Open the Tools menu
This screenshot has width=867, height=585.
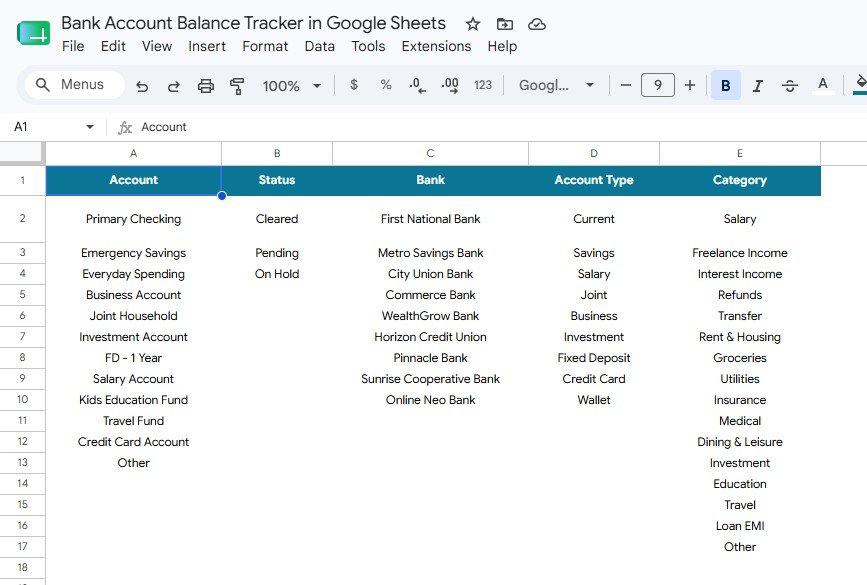tap(368, 46)
